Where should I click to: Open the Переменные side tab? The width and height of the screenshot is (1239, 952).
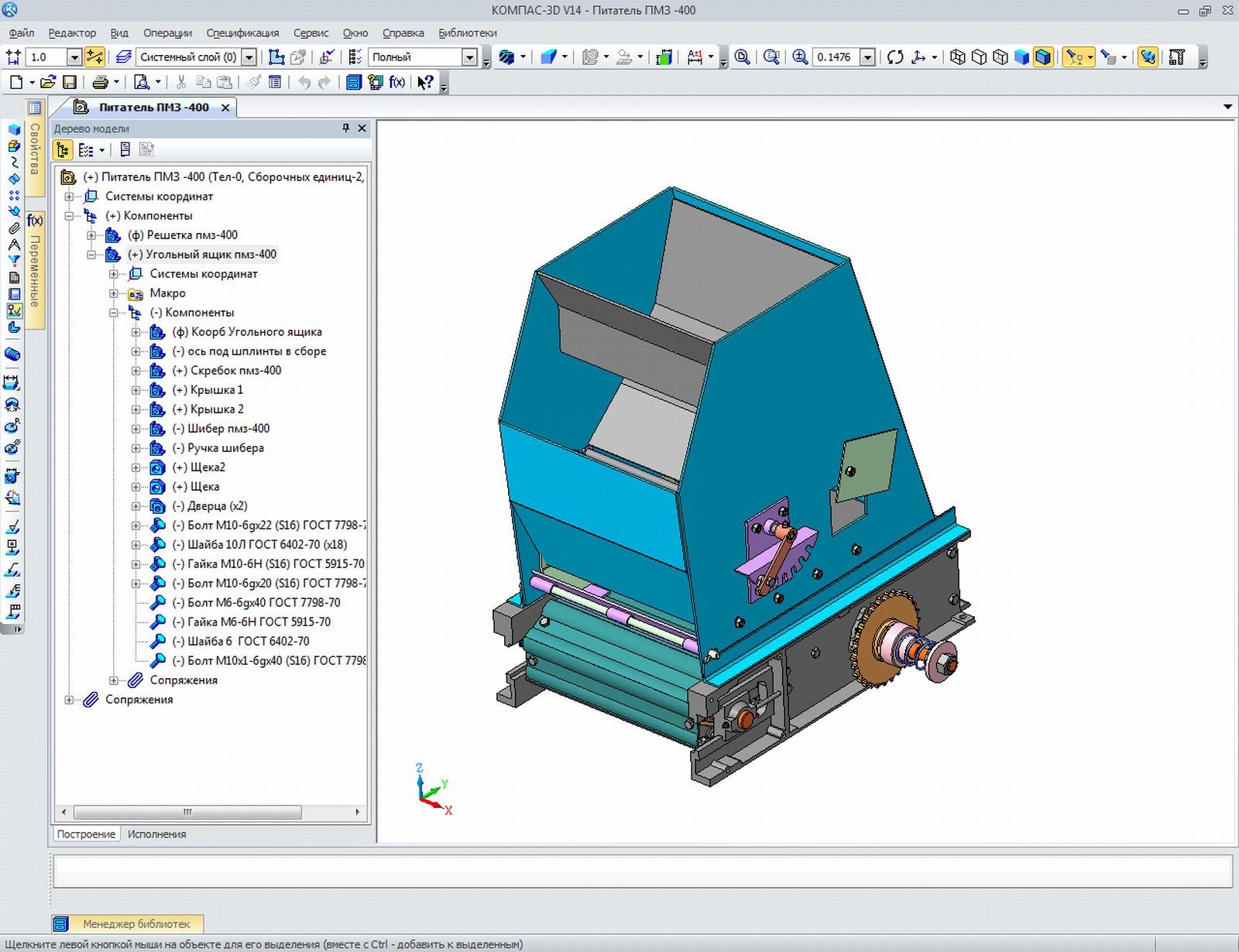tap(35, 269)
